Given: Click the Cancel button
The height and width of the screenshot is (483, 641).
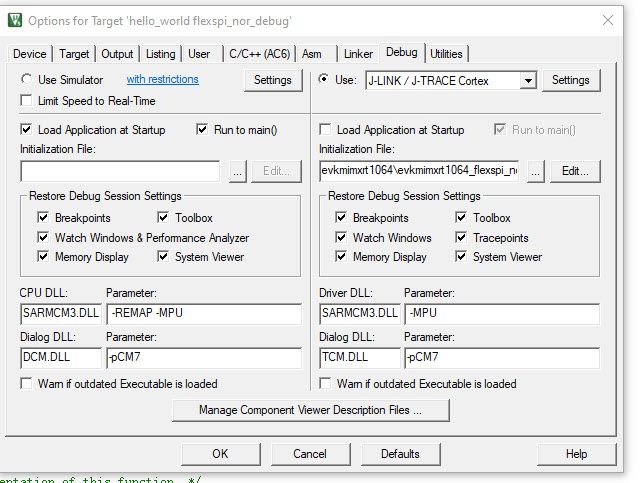Looking at the screenshot, I should point(310,454).
